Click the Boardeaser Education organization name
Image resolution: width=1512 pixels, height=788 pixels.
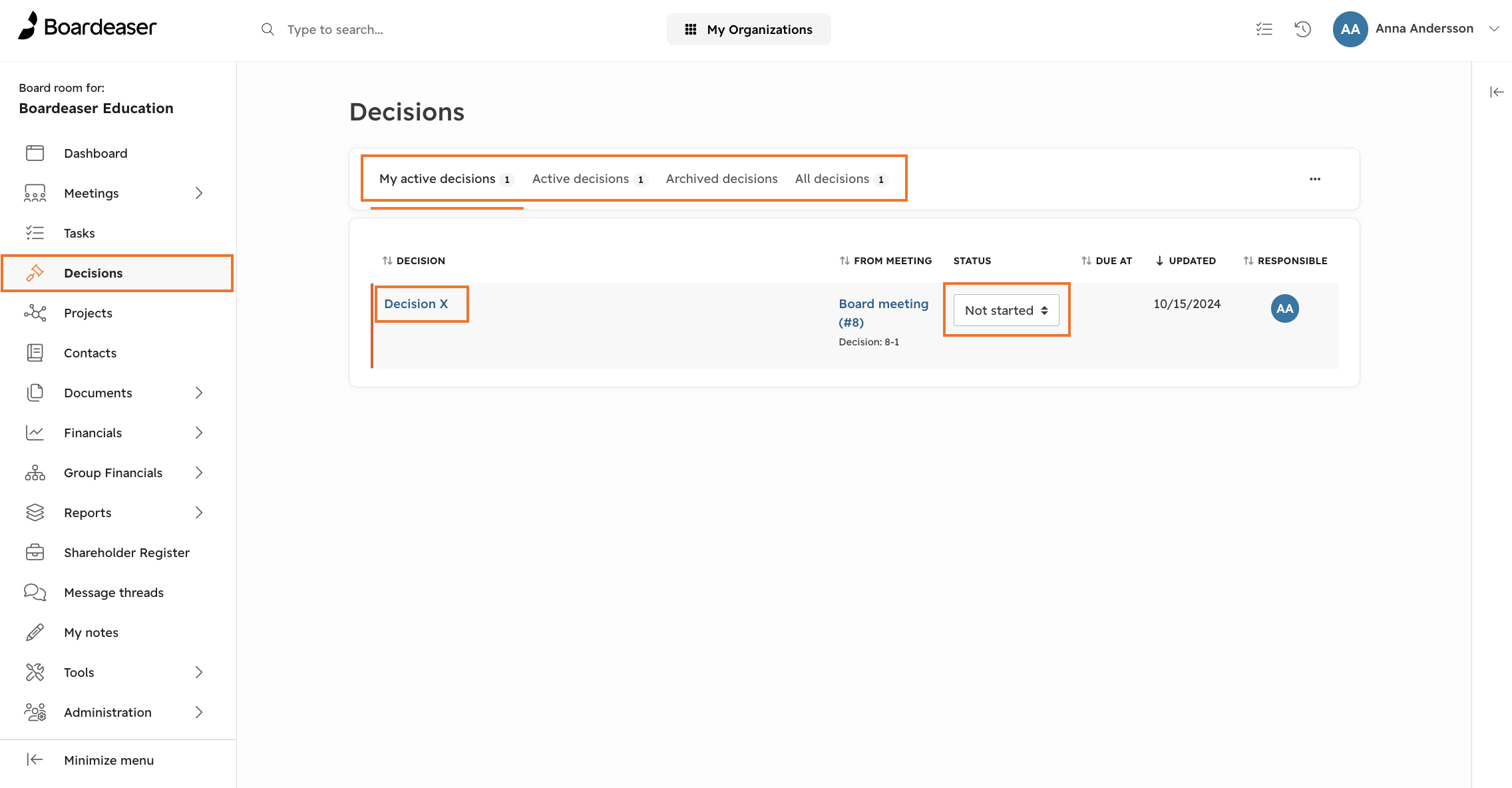(96, 108)
